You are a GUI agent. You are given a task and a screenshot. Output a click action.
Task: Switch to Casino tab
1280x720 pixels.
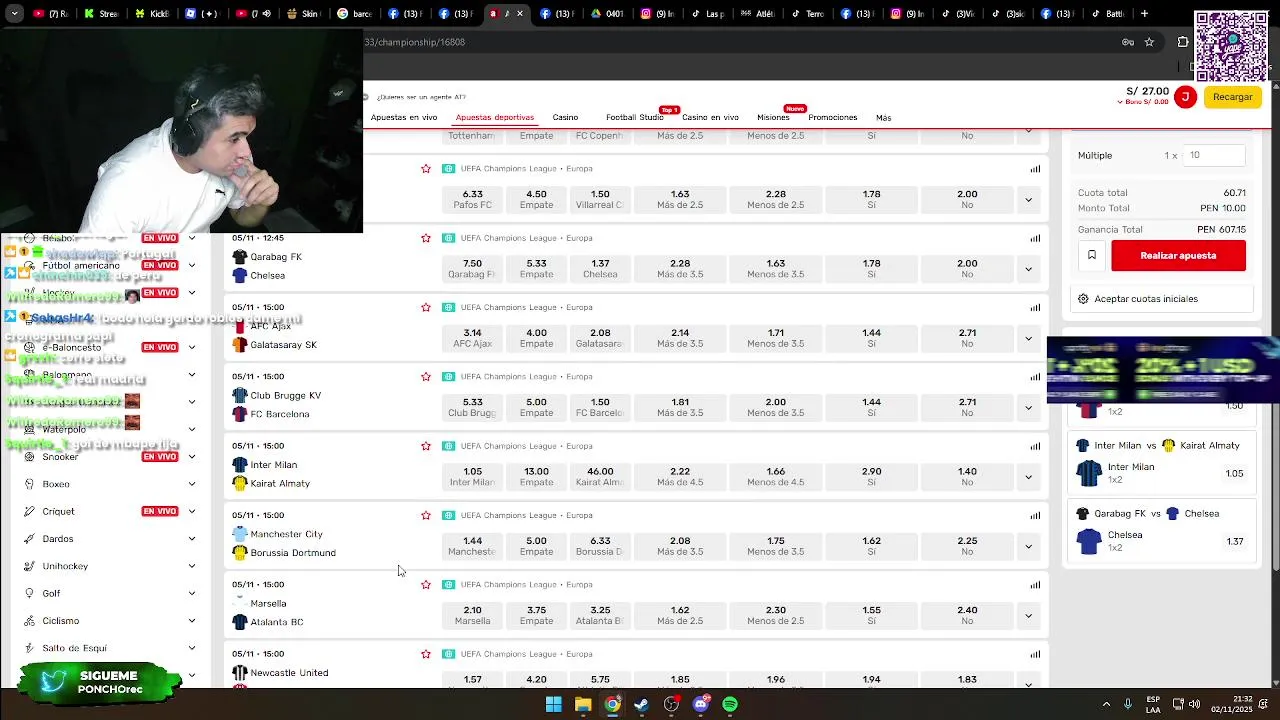coord(565,117)
